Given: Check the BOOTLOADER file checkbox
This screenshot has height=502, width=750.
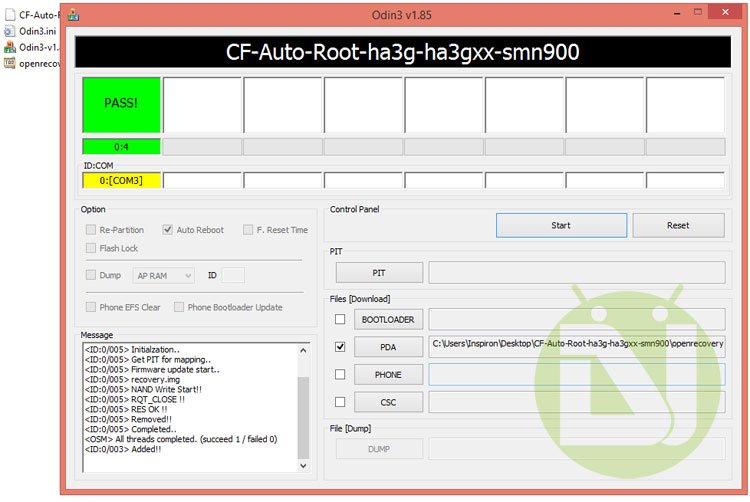Looking at the screenshot, I should [x=340, y=319].
